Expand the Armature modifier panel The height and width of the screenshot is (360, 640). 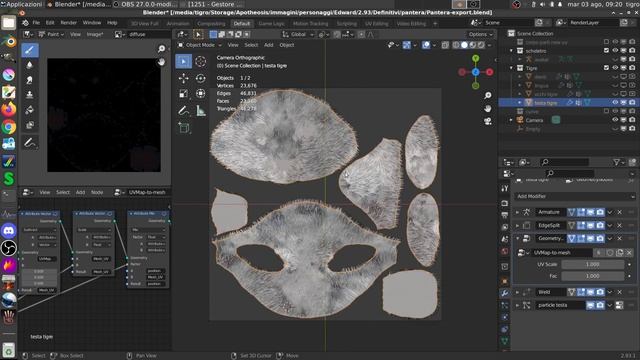click(518, 212)
